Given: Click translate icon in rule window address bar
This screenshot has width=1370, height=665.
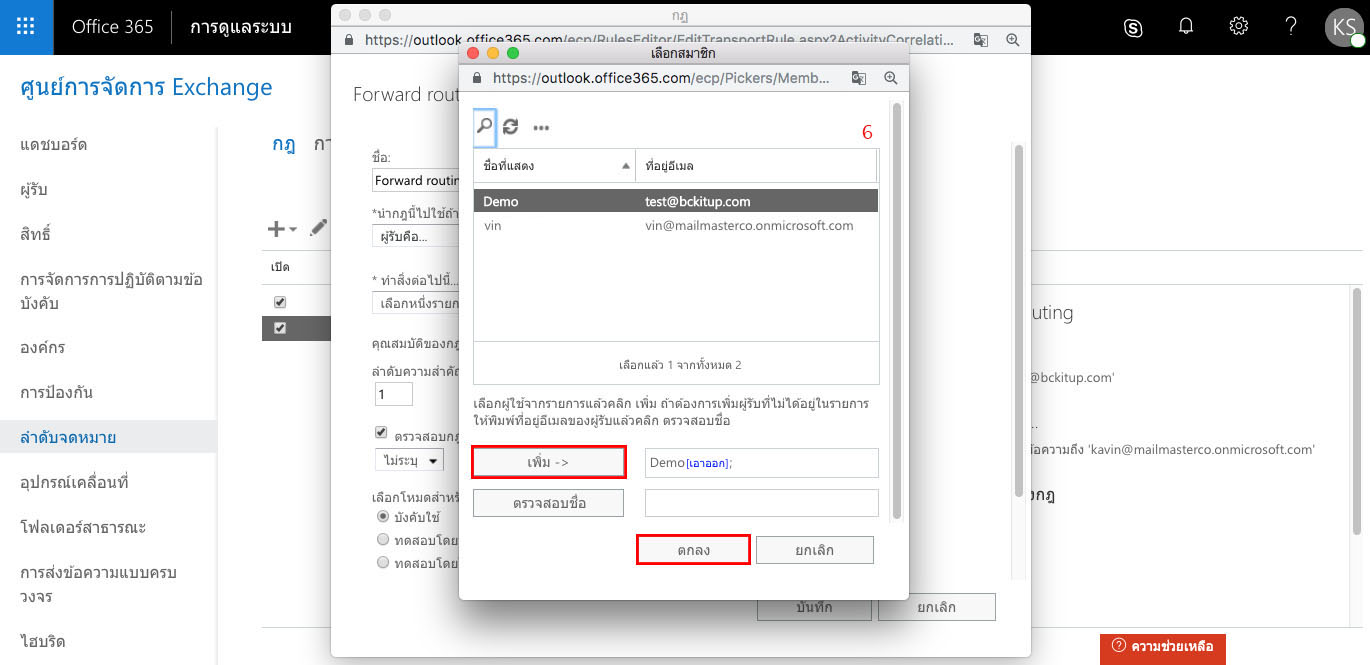Looking at the screenshot, I should pos(981,40).
